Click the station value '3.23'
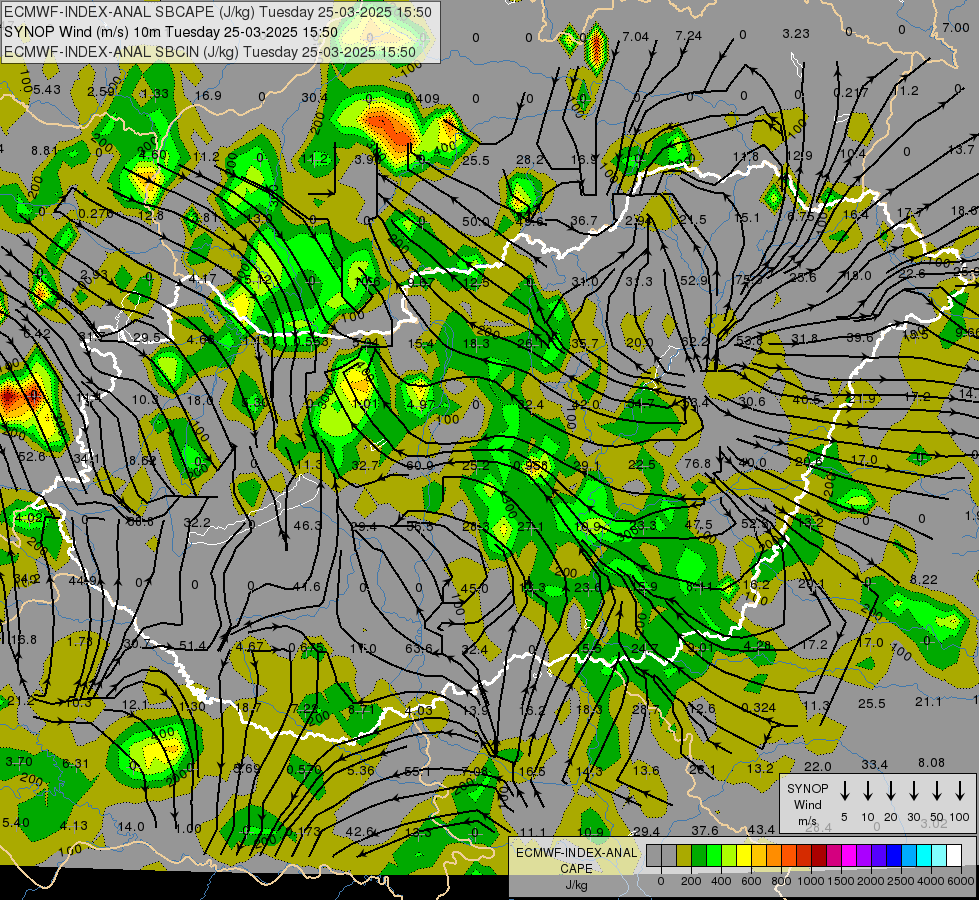This screenshot has width=979, height=900. pyautogui.click(x=796, y=34)
